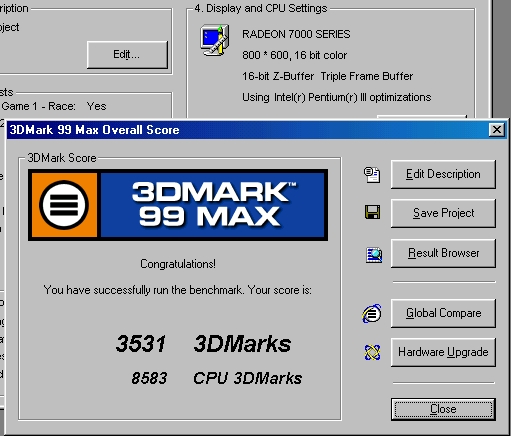Click the X button in score dialog title bar
Screen dimensions: 511x436
(x=496, y=129)
